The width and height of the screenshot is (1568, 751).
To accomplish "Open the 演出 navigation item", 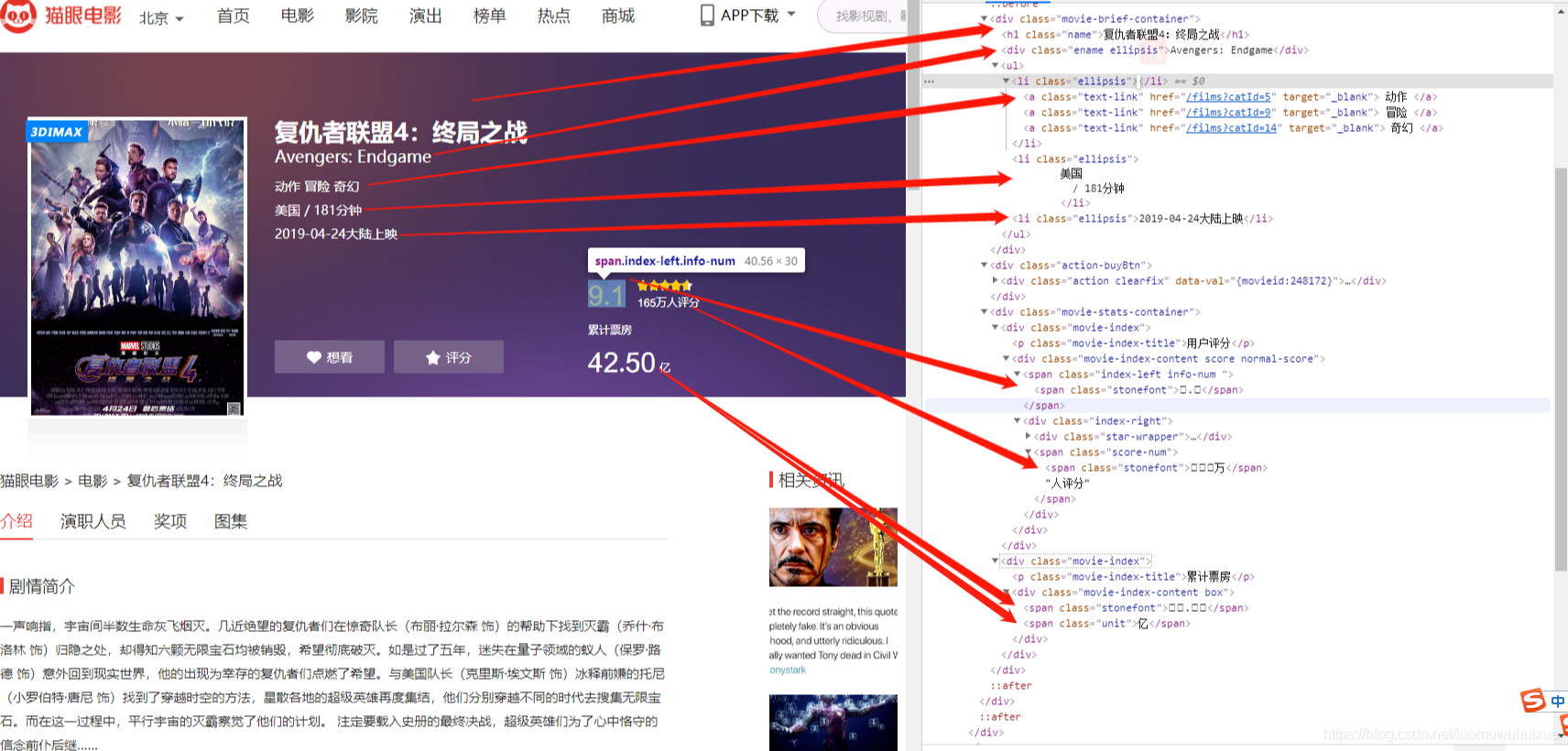I will tap(425, 16).
